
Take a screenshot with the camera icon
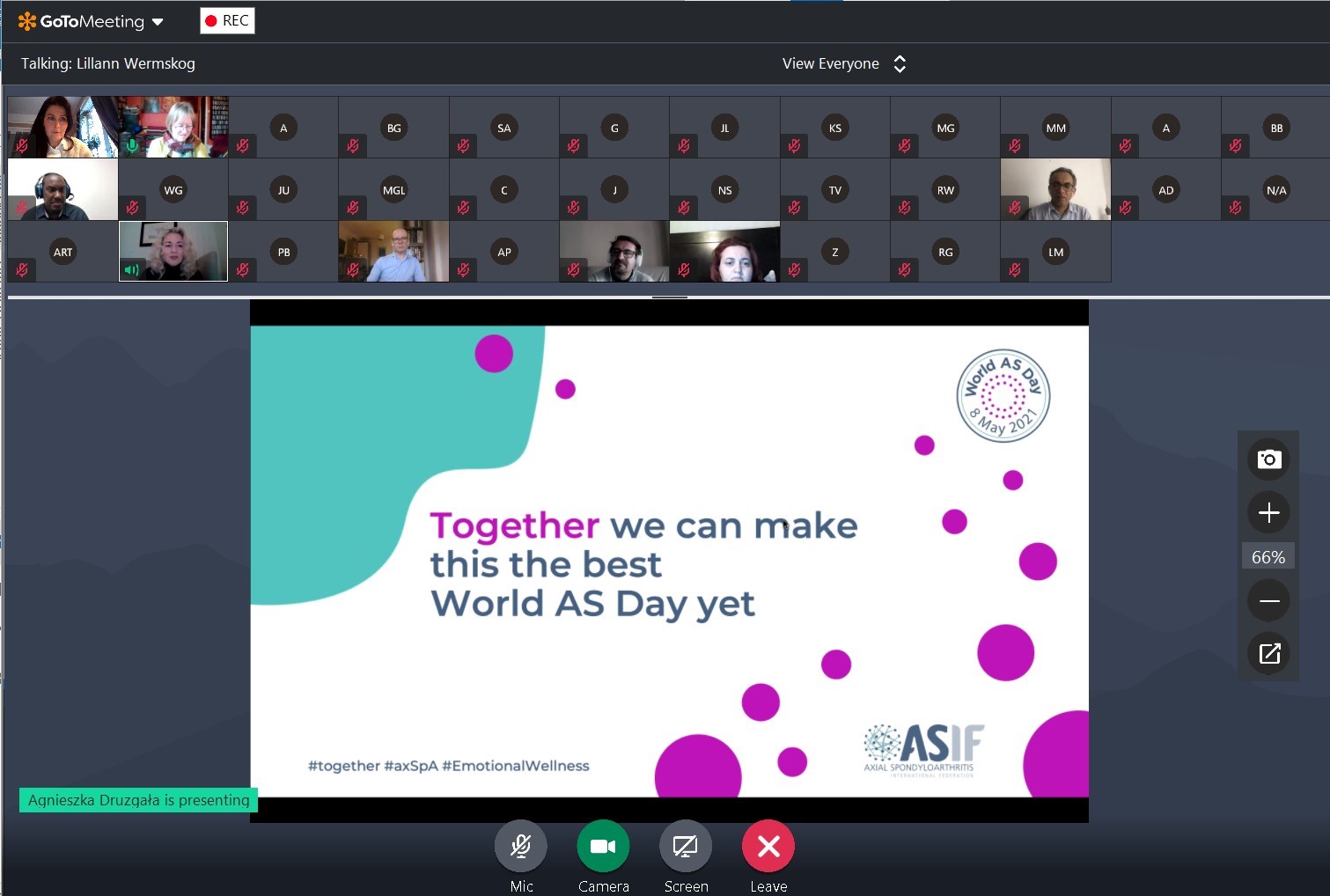(x=1268, y=459)
